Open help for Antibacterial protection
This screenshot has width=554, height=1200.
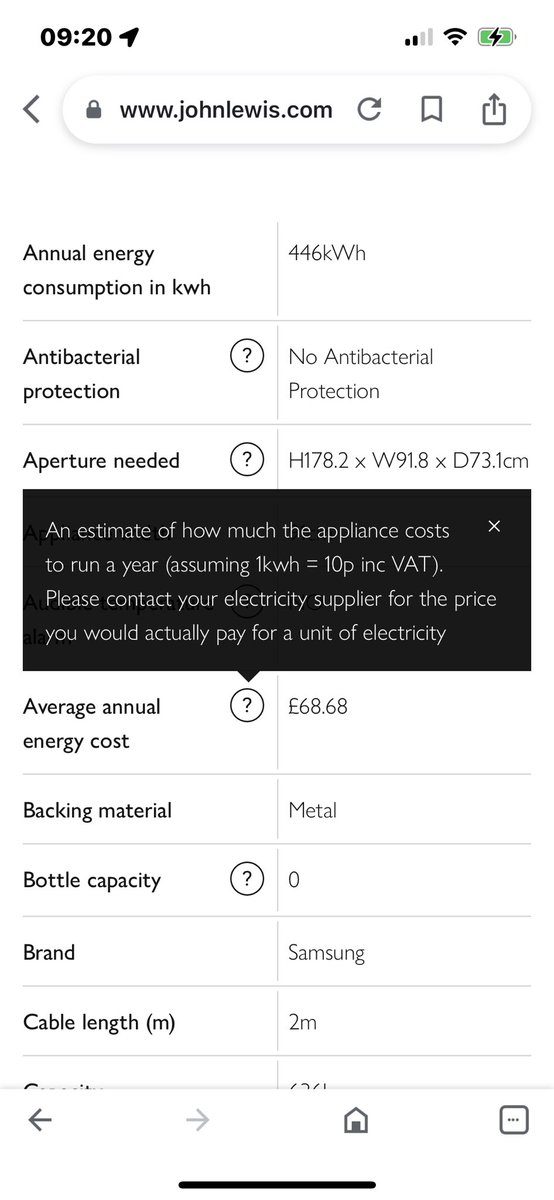pos(247,356)
